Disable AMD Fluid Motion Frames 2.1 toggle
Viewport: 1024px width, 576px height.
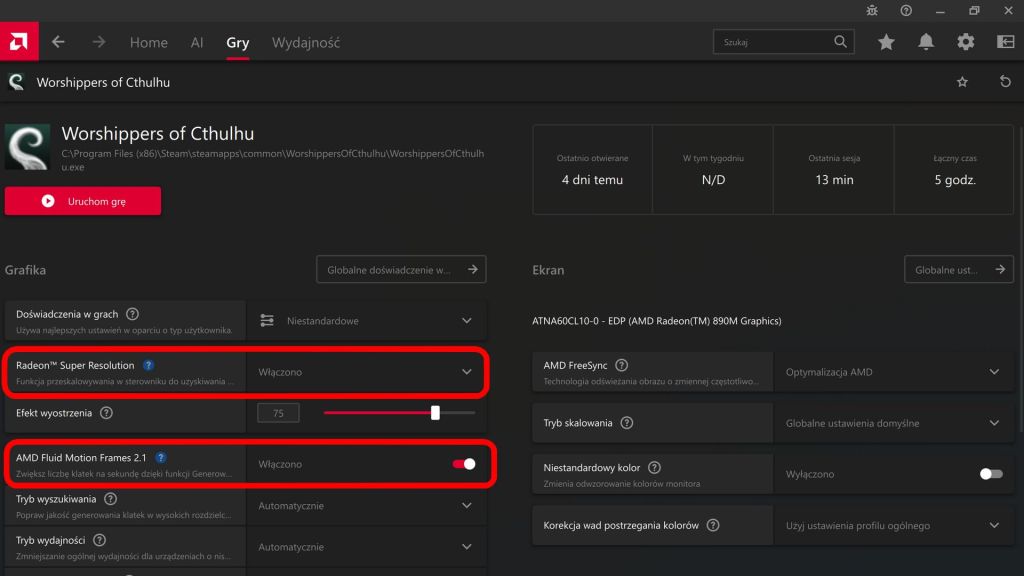click(464, 464)
